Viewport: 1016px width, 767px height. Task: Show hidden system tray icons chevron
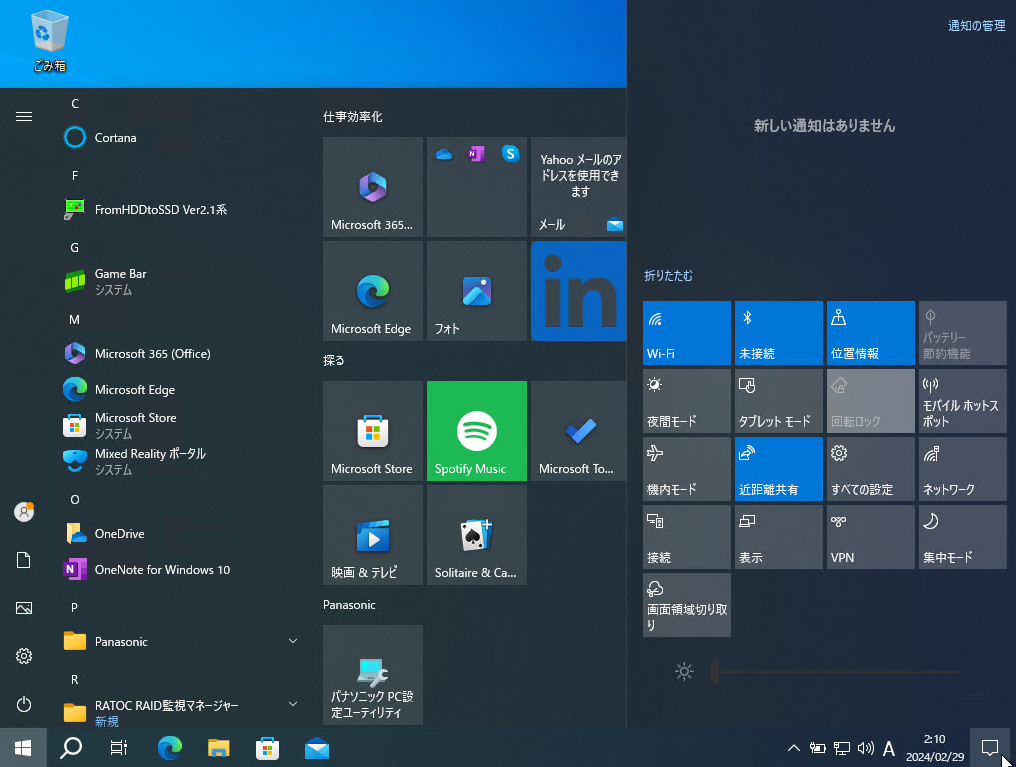(x=794, y=748)
